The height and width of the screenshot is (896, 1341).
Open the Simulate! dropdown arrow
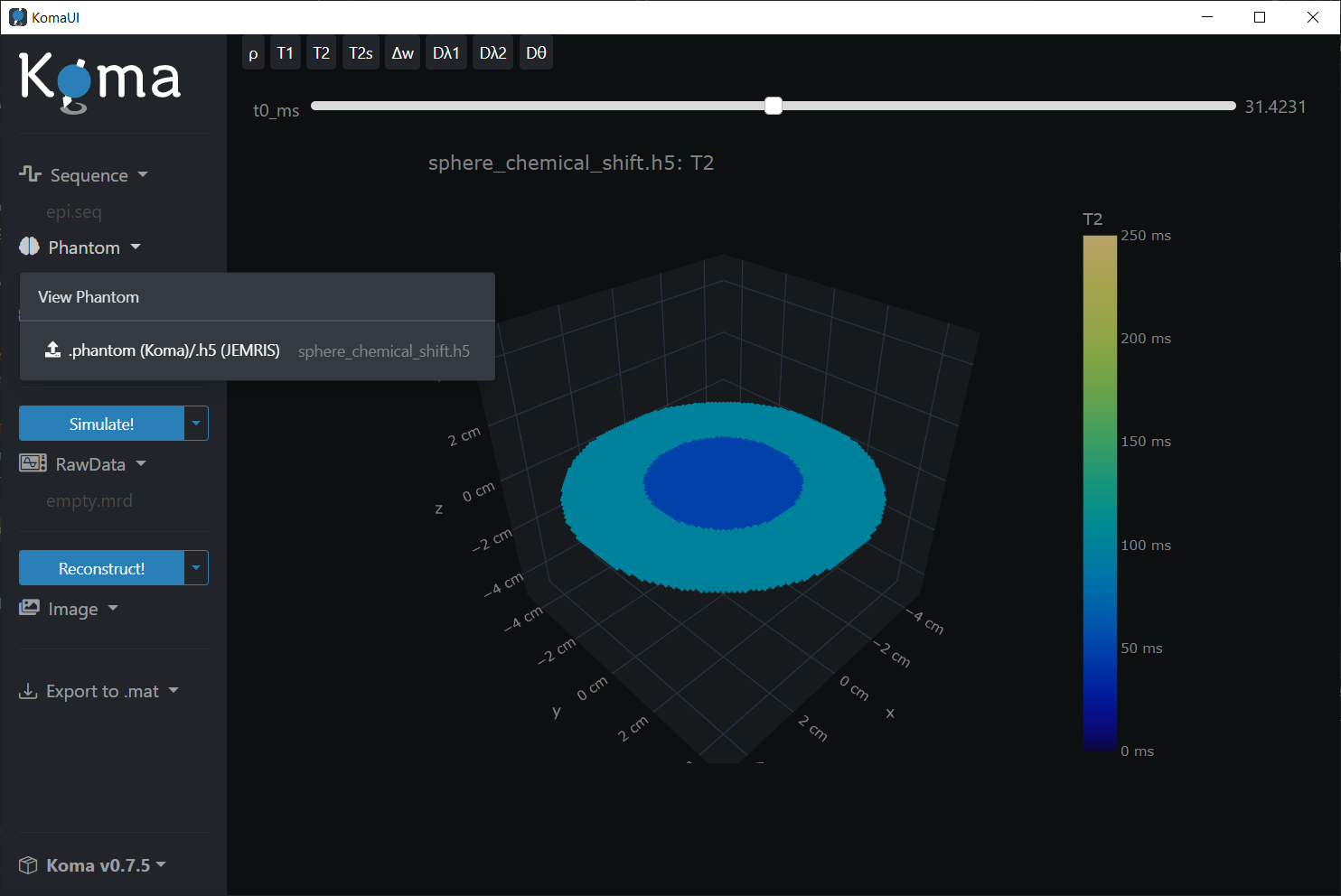(x=196, y=424)
